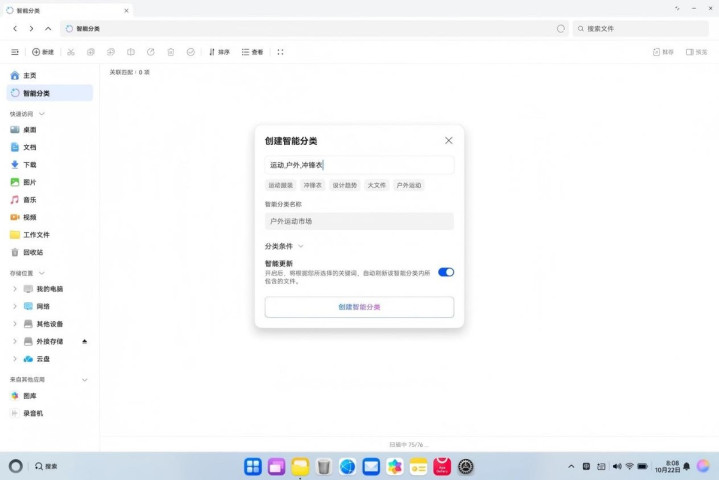The image size is (719, 480).
Task: Collapse the 快速访问 section
Action: [x=41, y=114]
